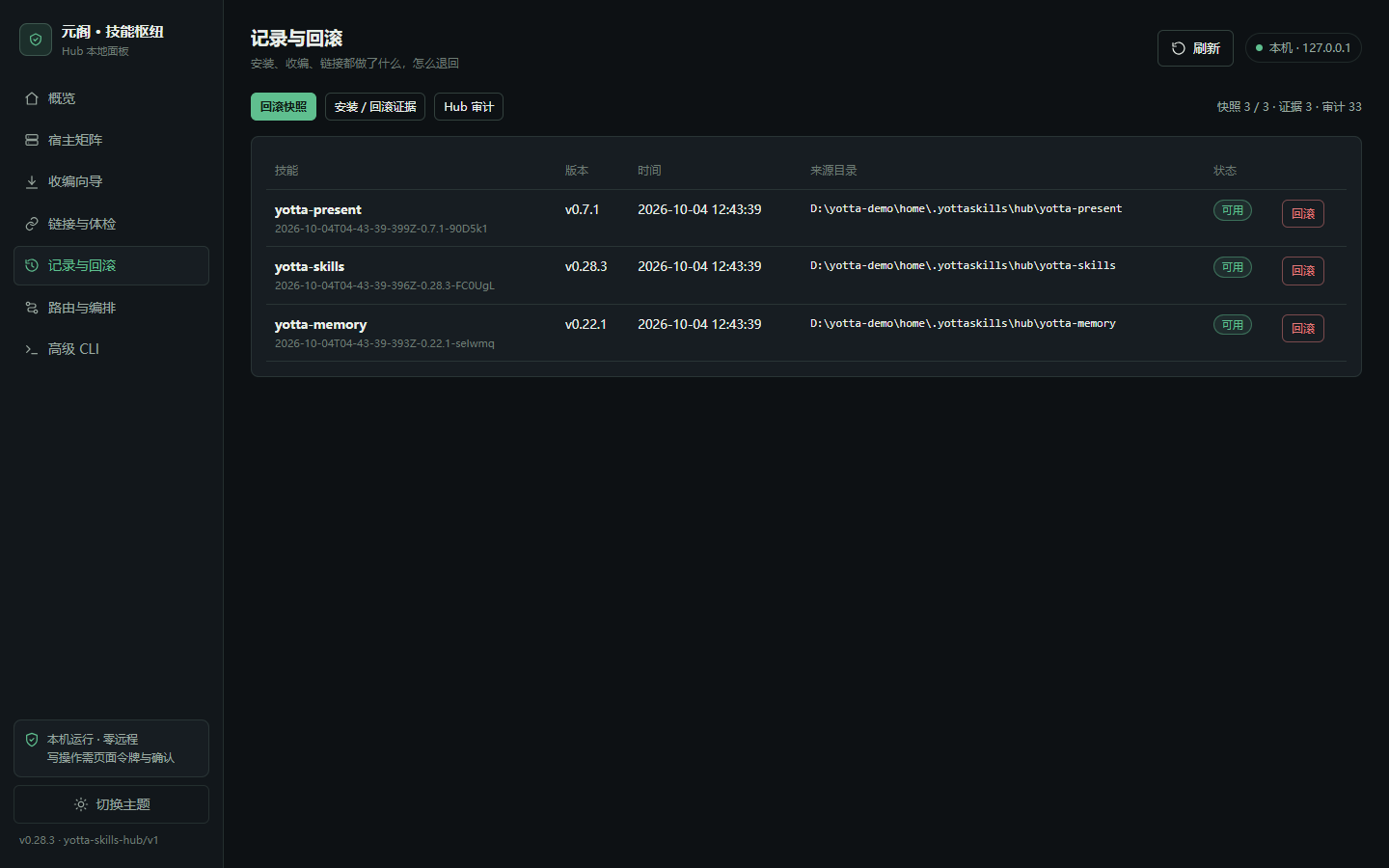Click 可用 status badge for yotta-skills
The height and width of the screenshot is (868, 1389).
[x=1233, y=267]
